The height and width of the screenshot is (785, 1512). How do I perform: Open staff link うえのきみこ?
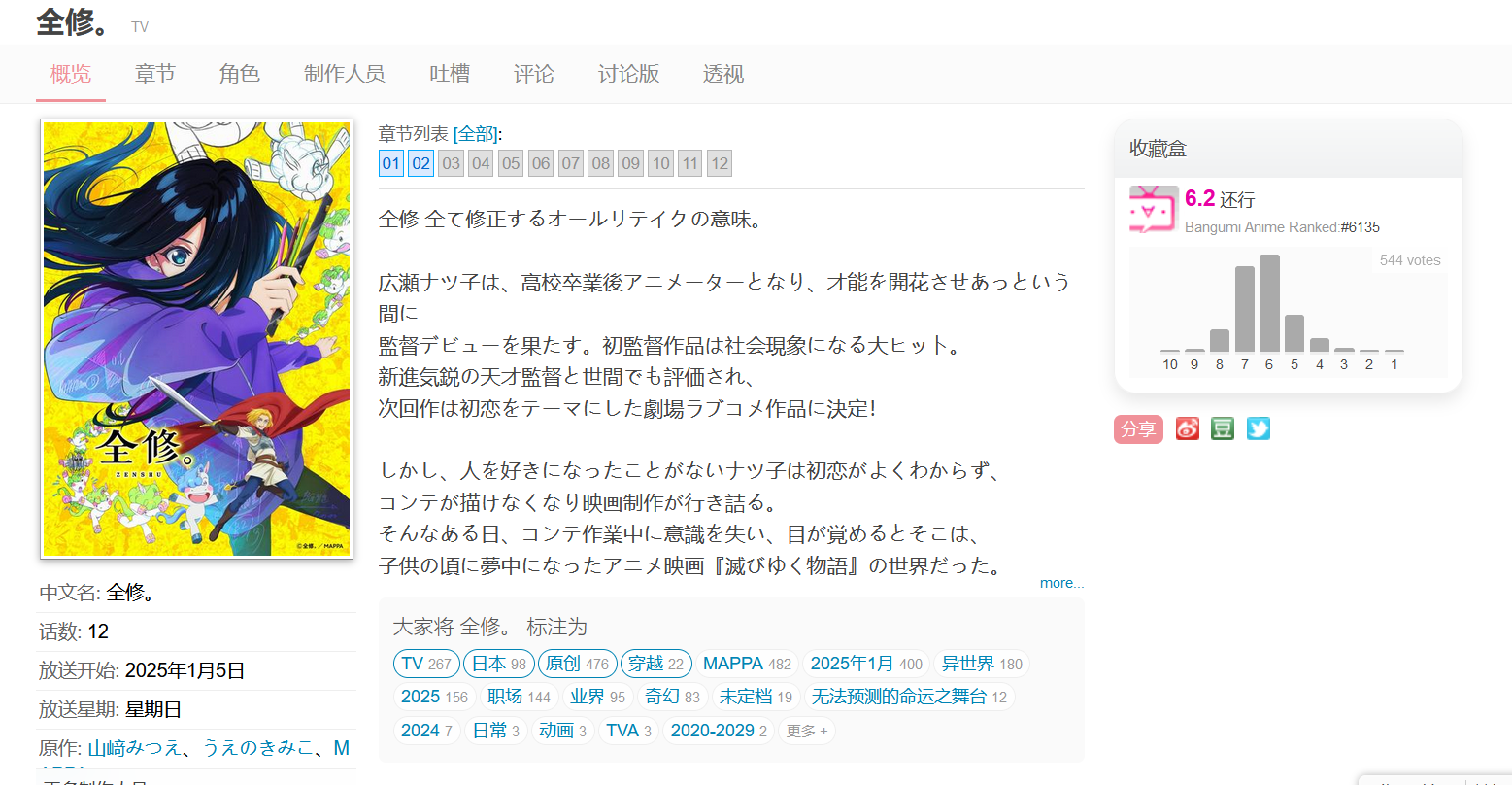258,748
